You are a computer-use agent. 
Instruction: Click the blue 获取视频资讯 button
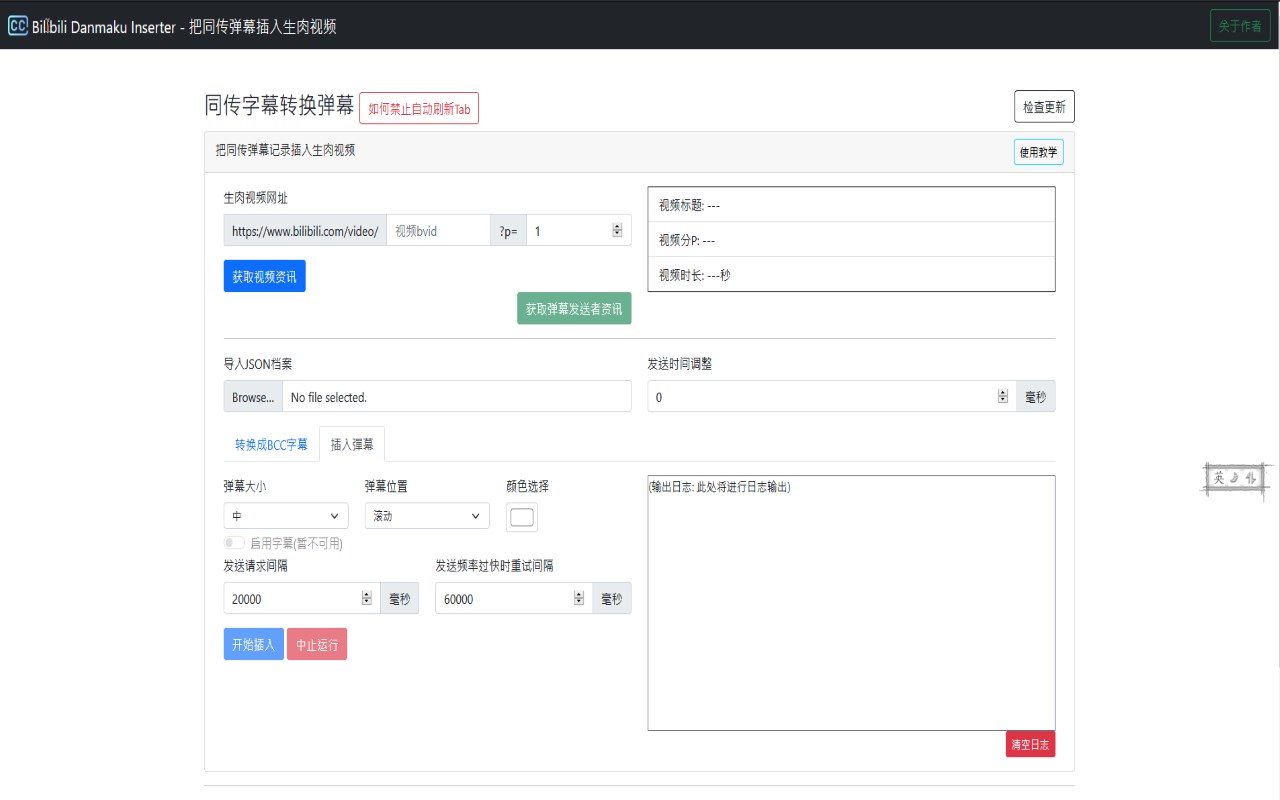264,274
